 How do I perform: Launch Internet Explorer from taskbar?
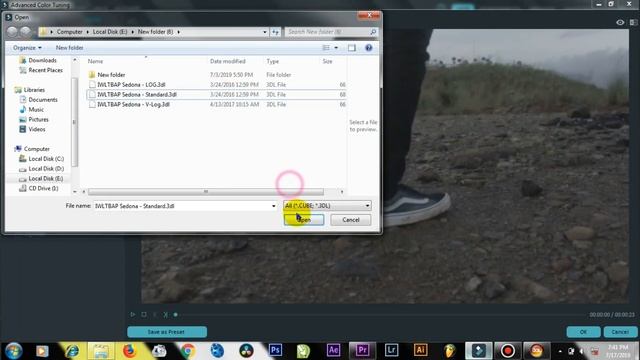tap(72, 351)
